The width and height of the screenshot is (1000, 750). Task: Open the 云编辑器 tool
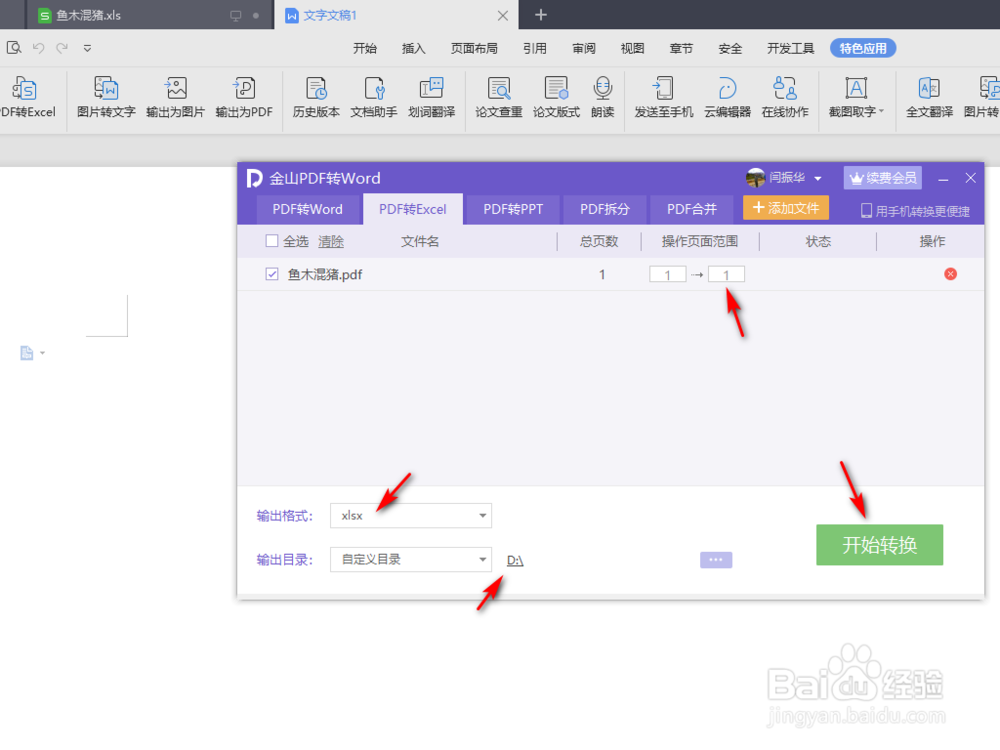click(727, 97)
